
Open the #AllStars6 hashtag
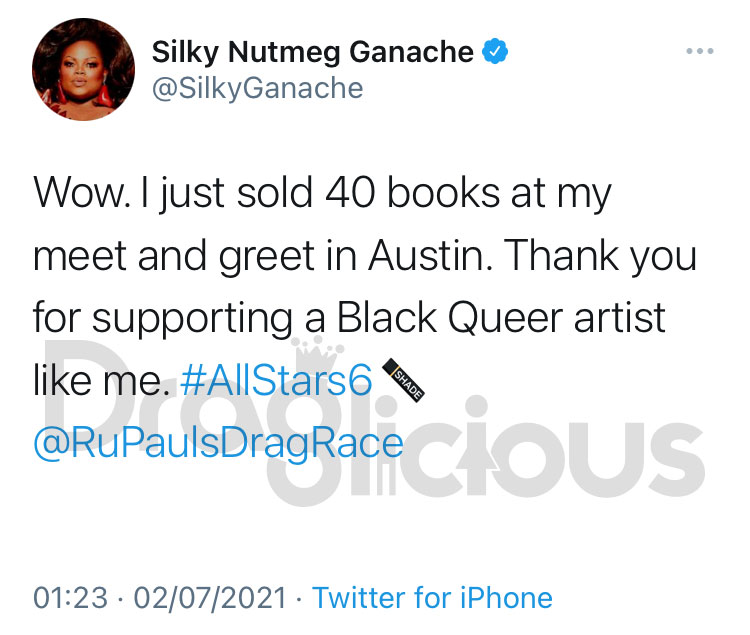pyautogui.click(x=276, y=380)
